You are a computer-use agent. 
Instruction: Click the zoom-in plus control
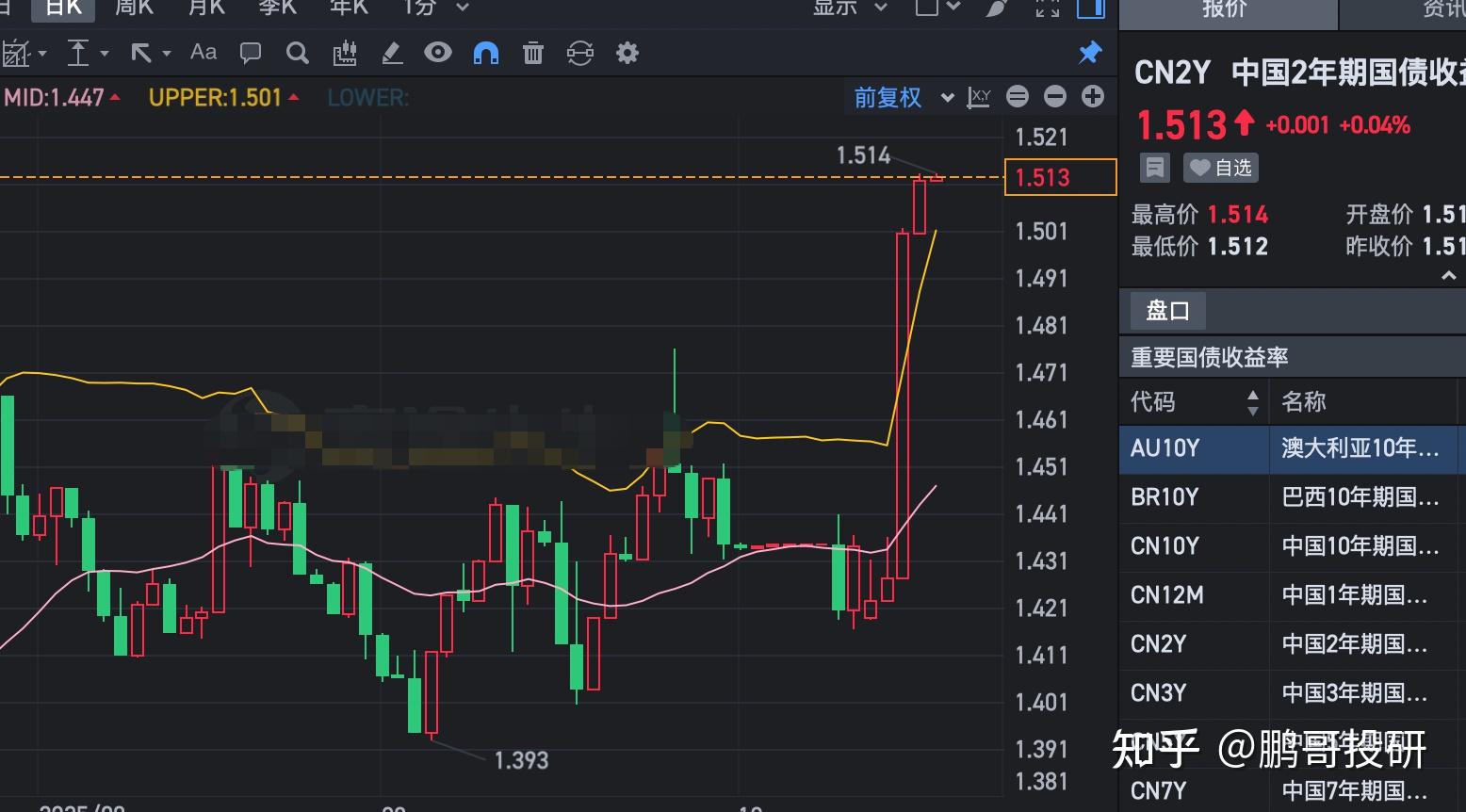[1092, 96]
